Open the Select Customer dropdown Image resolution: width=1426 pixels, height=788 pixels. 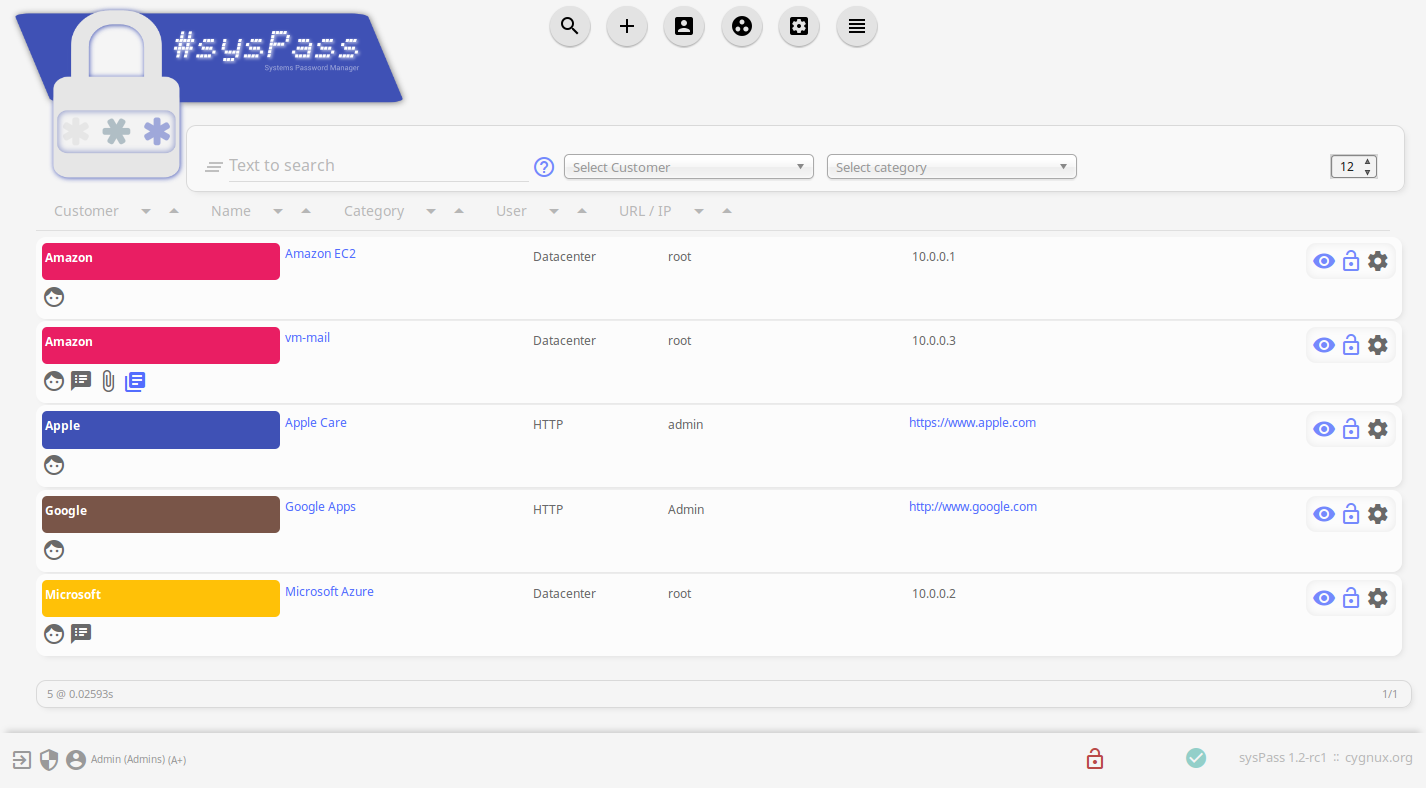(x=689, y=167)
